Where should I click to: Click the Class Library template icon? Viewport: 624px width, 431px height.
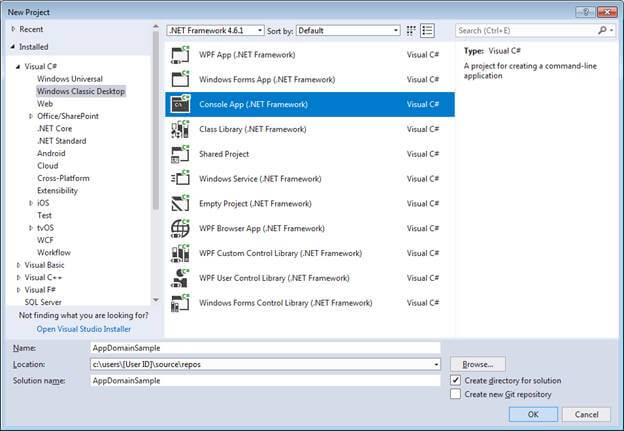[x=180, y=129]
